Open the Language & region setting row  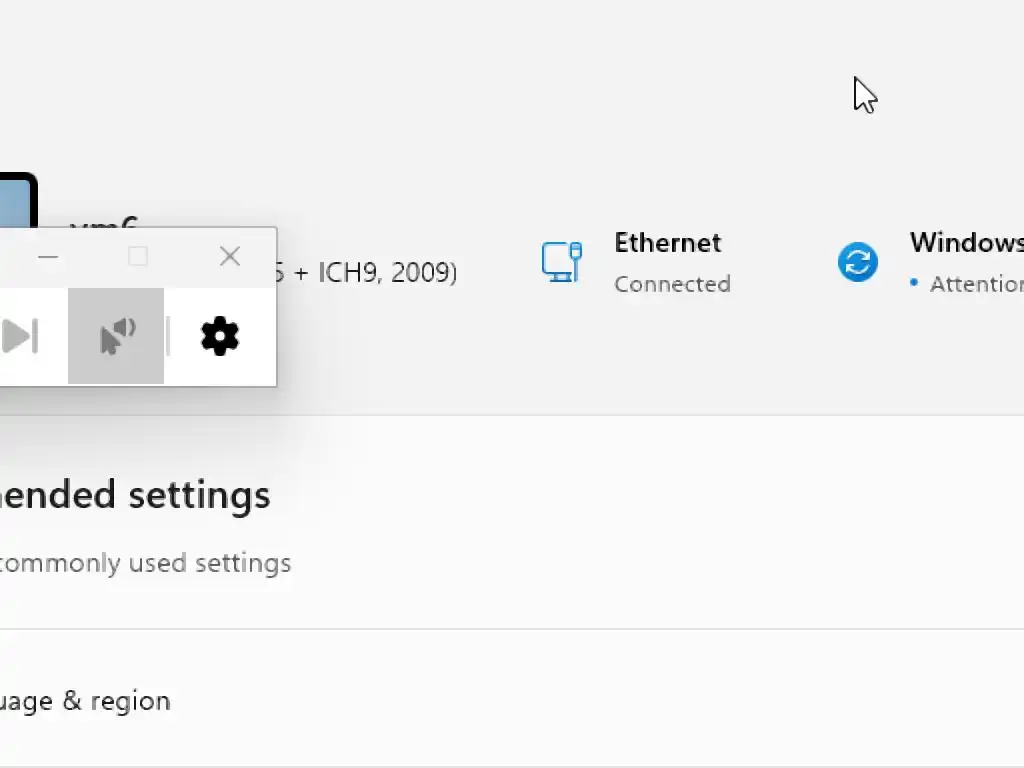85,701
